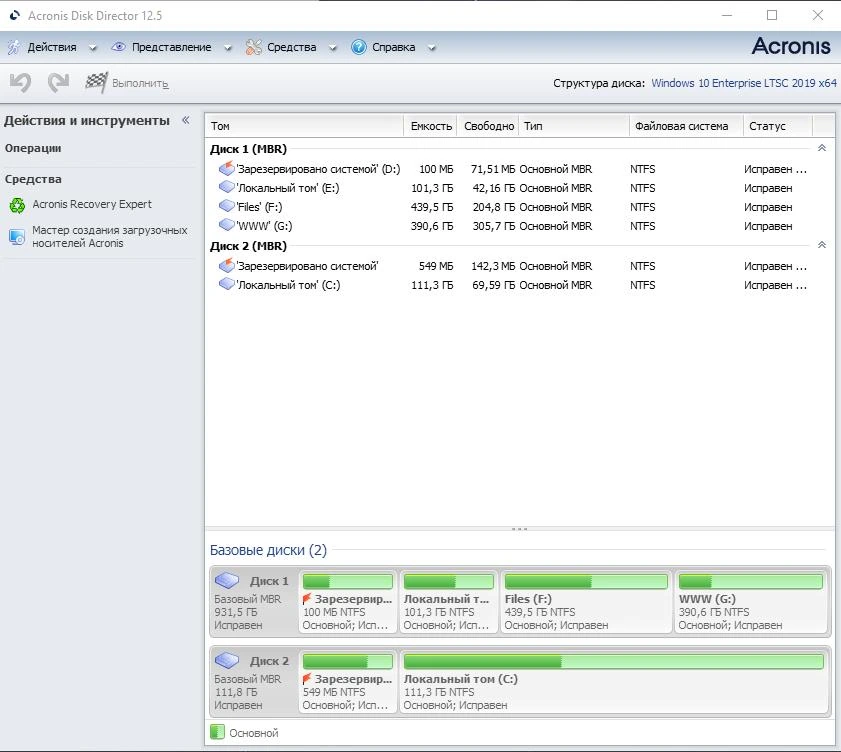Collapse the Диск 1 (MBR) group
Screen dimensions: 841x752
point(821,148)
